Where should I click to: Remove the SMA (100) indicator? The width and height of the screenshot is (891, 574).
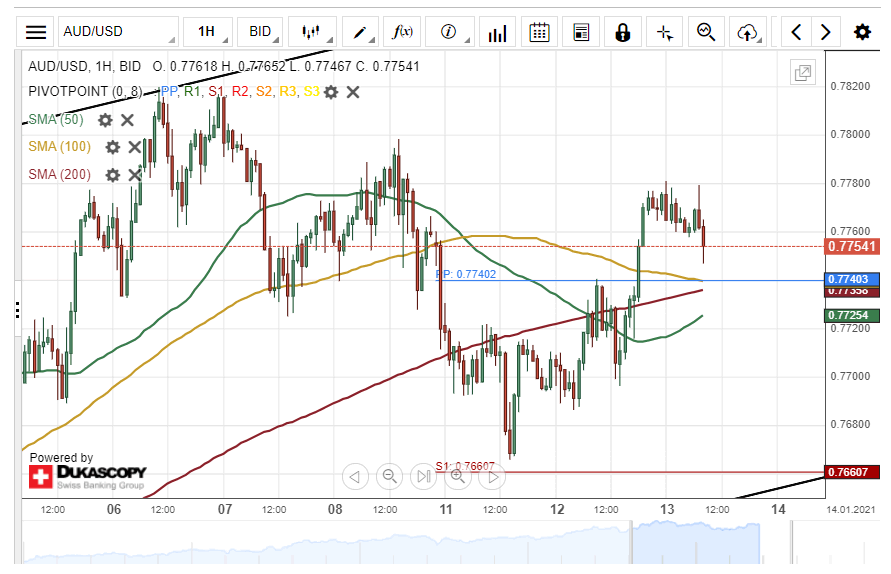pos(134,147)
